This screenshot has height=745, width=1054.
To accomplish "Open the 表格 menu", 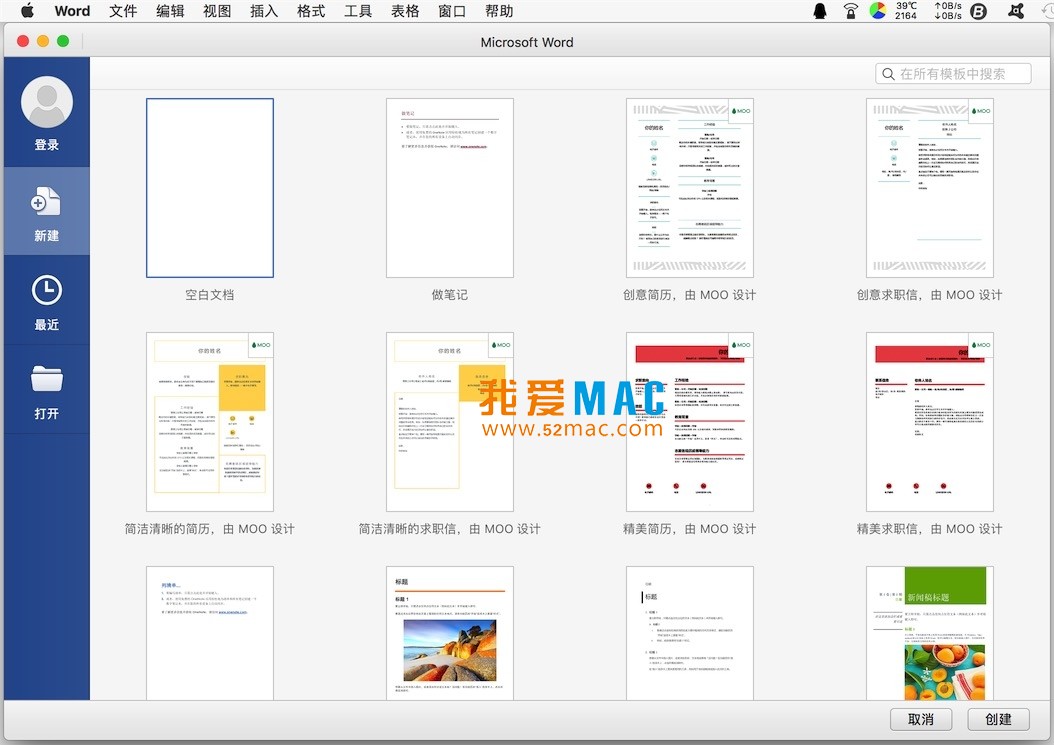I will coord(405,11).
